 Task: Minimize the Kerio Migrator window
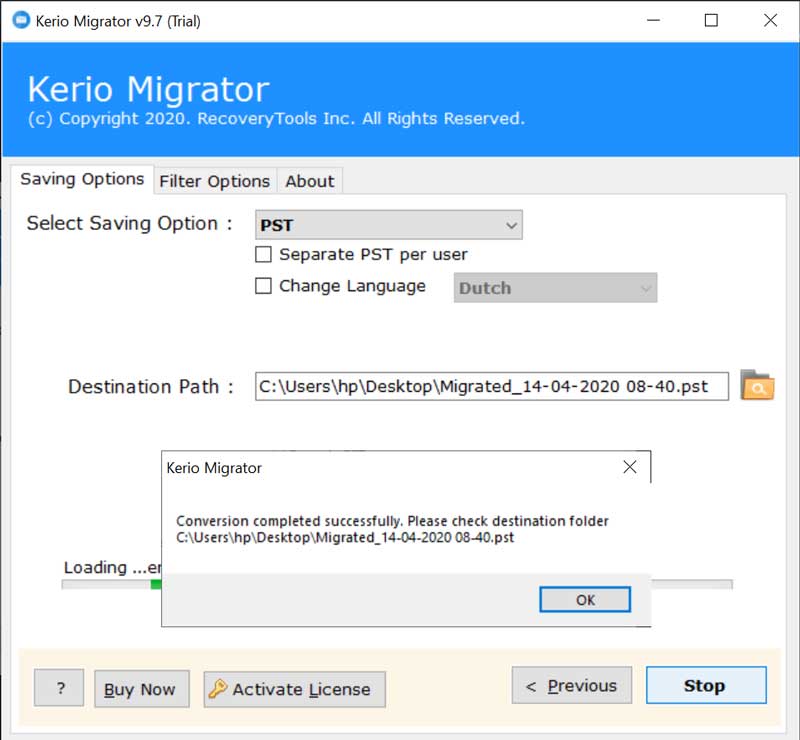point(654,20)
